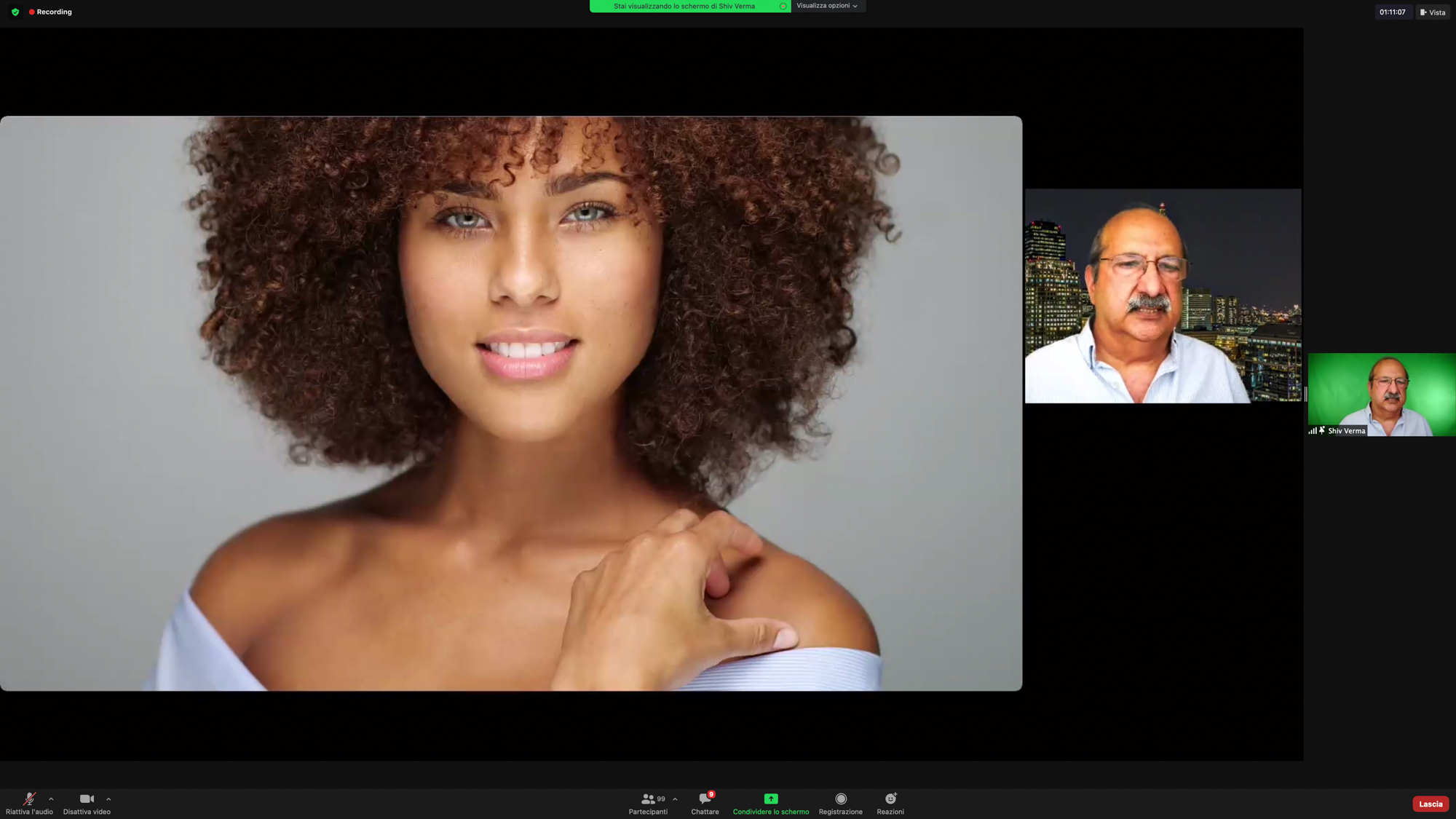This screenshot has height=819, width=1456.
Task: Click the green encryption shield icon
Action: pos(15,12)
